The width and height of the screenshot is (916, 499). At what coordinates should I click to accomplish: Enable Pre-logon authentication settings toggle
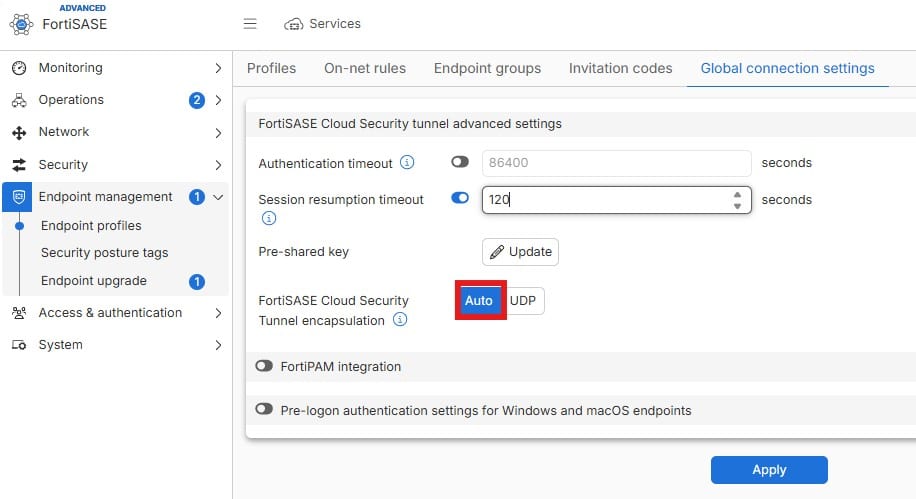[x=264, y=409]
